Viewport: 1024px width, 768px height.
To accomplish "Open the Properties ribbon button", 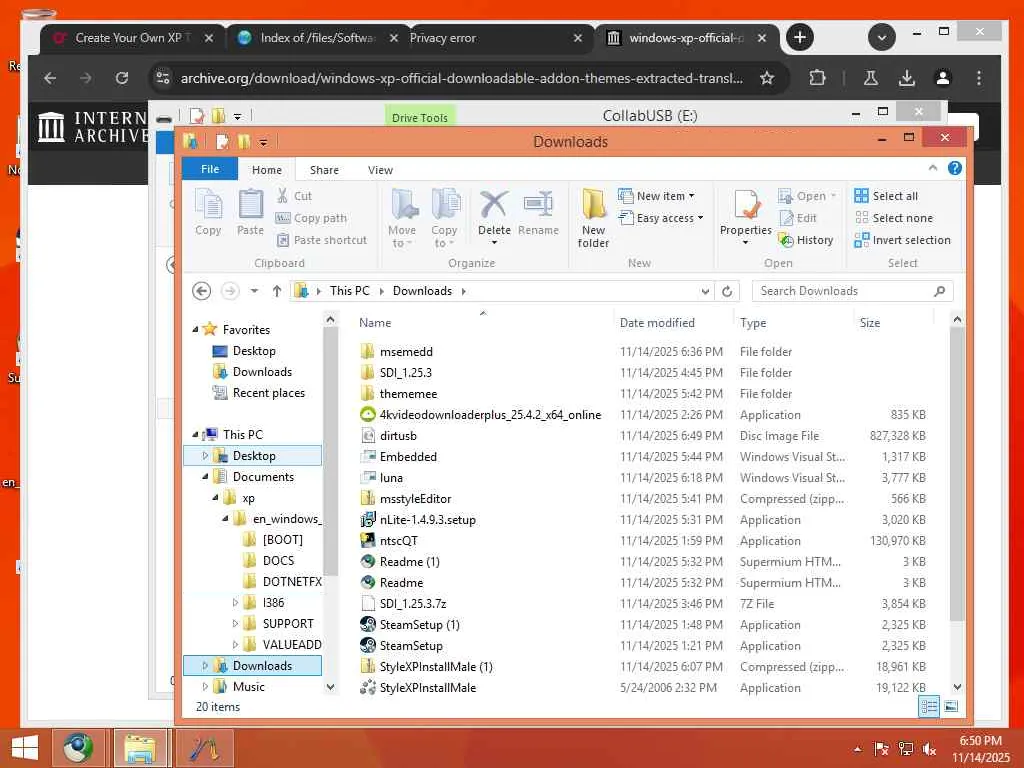I will 746,217.
